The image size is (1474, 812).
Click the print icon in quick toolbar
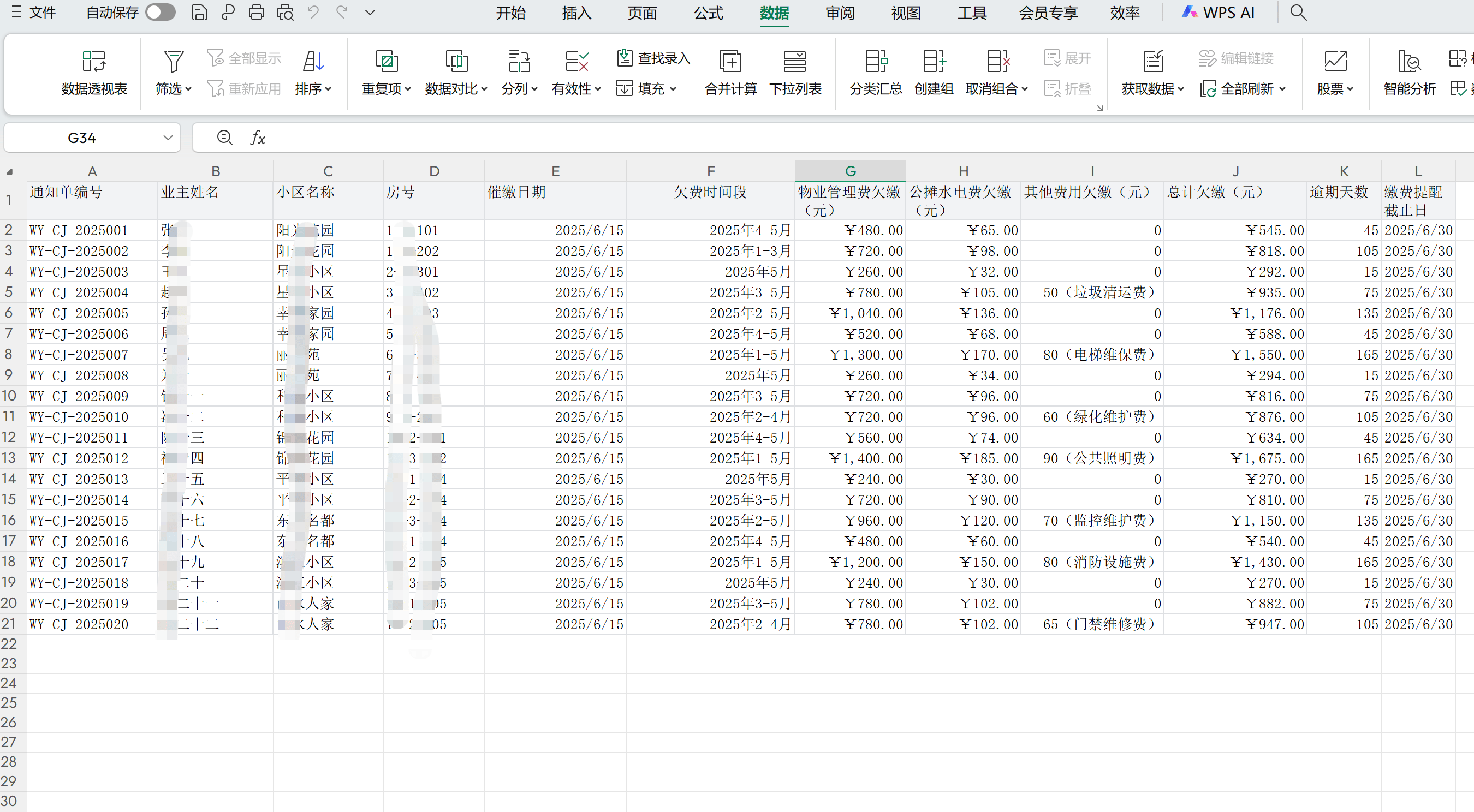pos(257,13)
